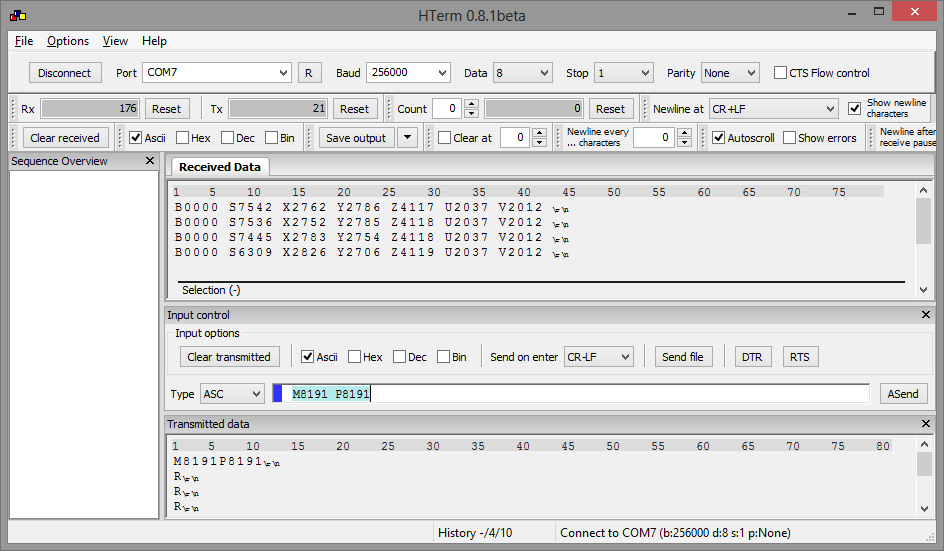Close the Transmitted data panel
The width and height of the screenshot is (944, 551).
coord(925,424)
